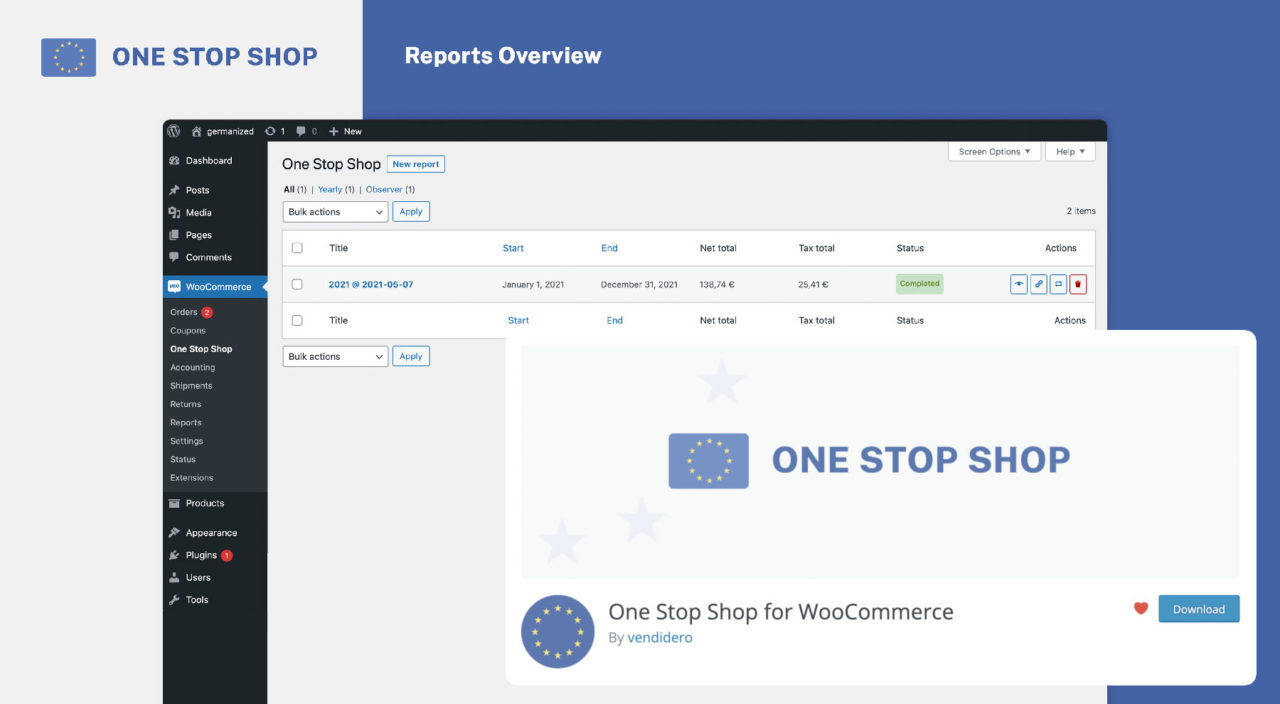Tick the select-all checkbox in table footer

pos(297,320)
